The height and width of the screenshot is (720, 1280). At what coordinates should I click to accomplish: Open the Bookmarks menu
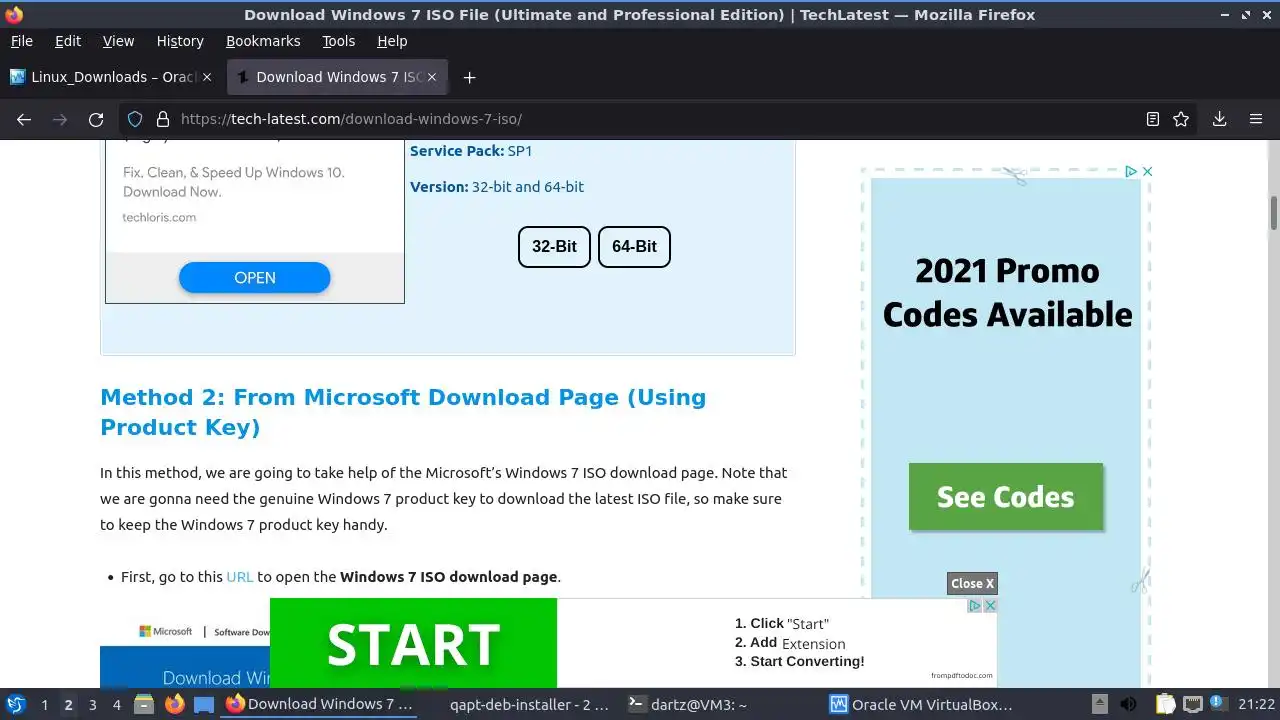[x=263, y=41]
